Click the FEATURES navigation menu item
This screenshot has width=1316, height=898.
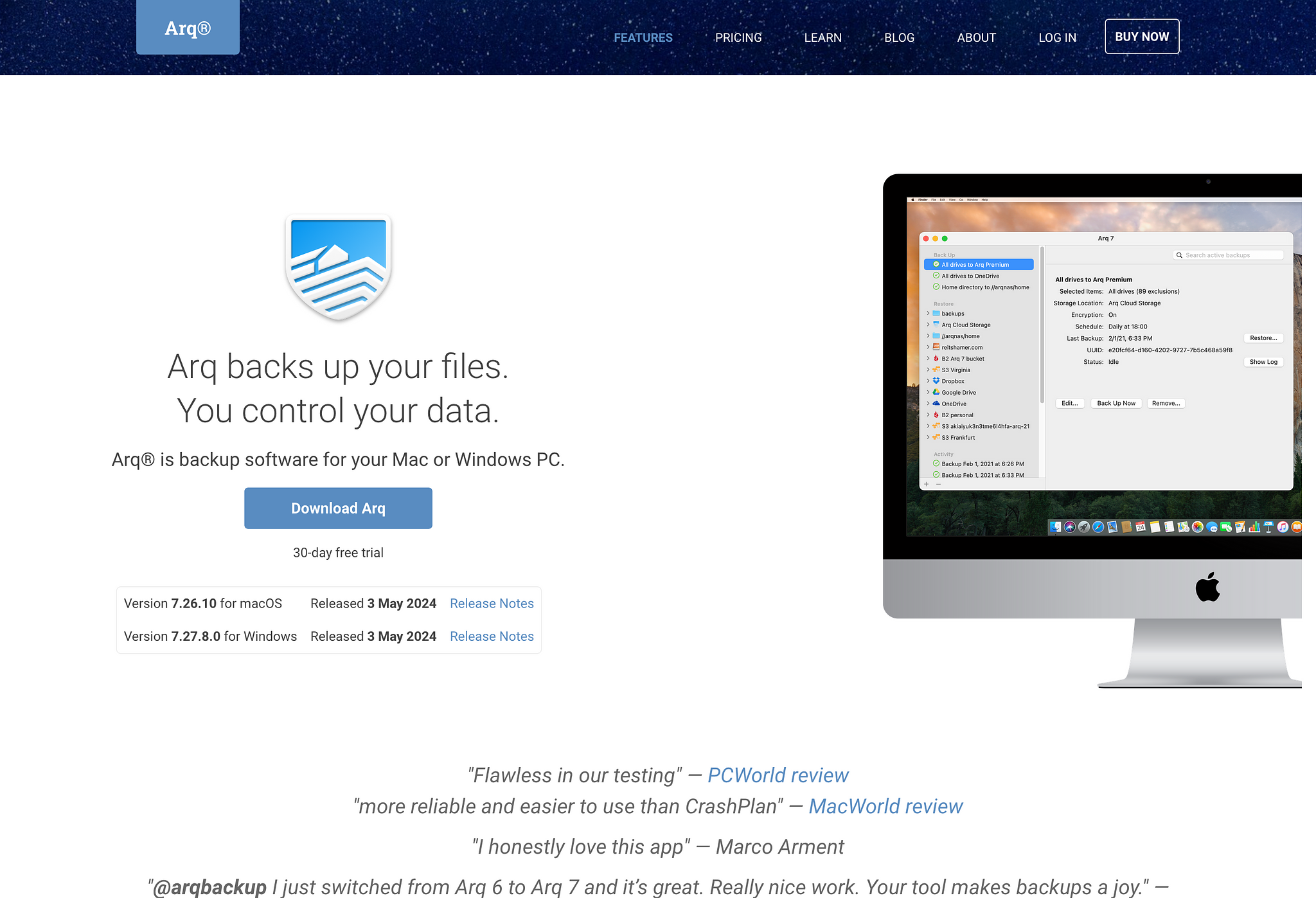pos(643,37)
